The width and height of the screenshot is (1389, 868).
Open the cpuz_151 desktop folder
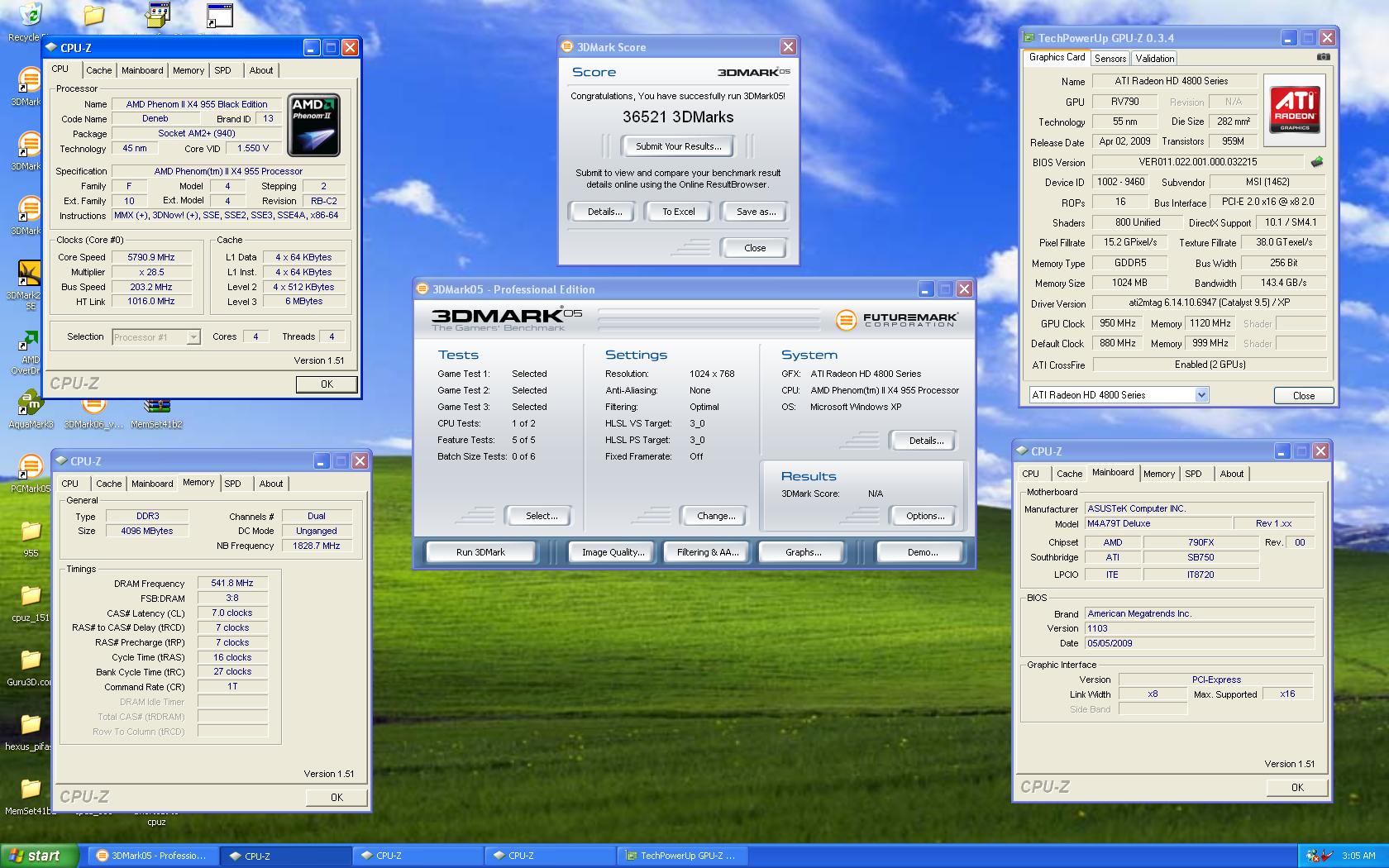click(31, 603)
